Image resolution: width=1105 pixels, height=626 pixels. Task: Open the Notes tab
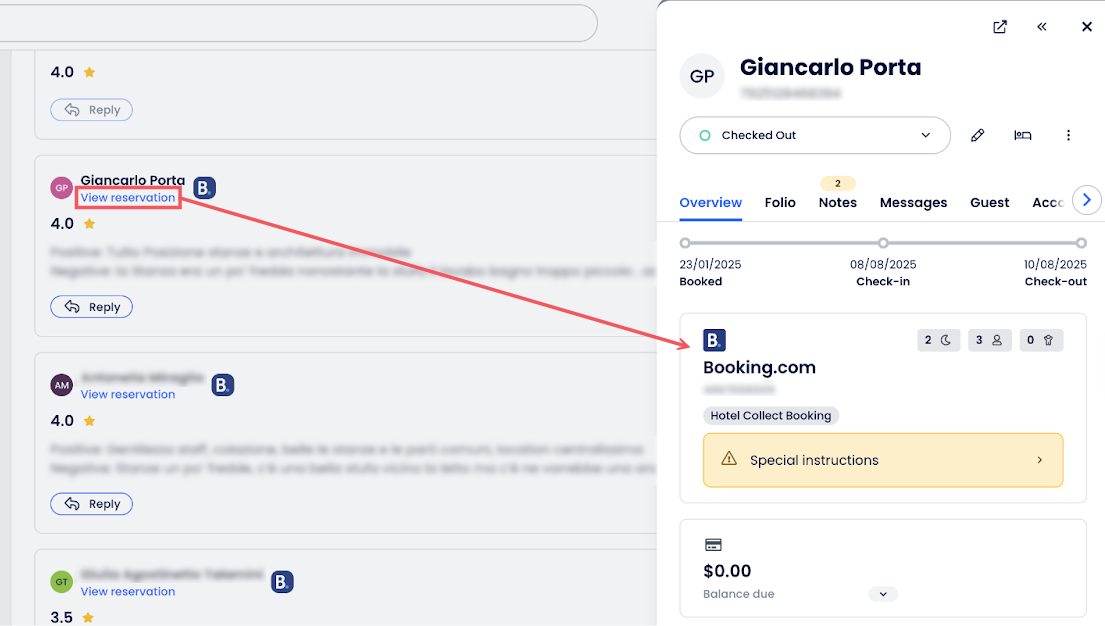[x=837, y=202]
